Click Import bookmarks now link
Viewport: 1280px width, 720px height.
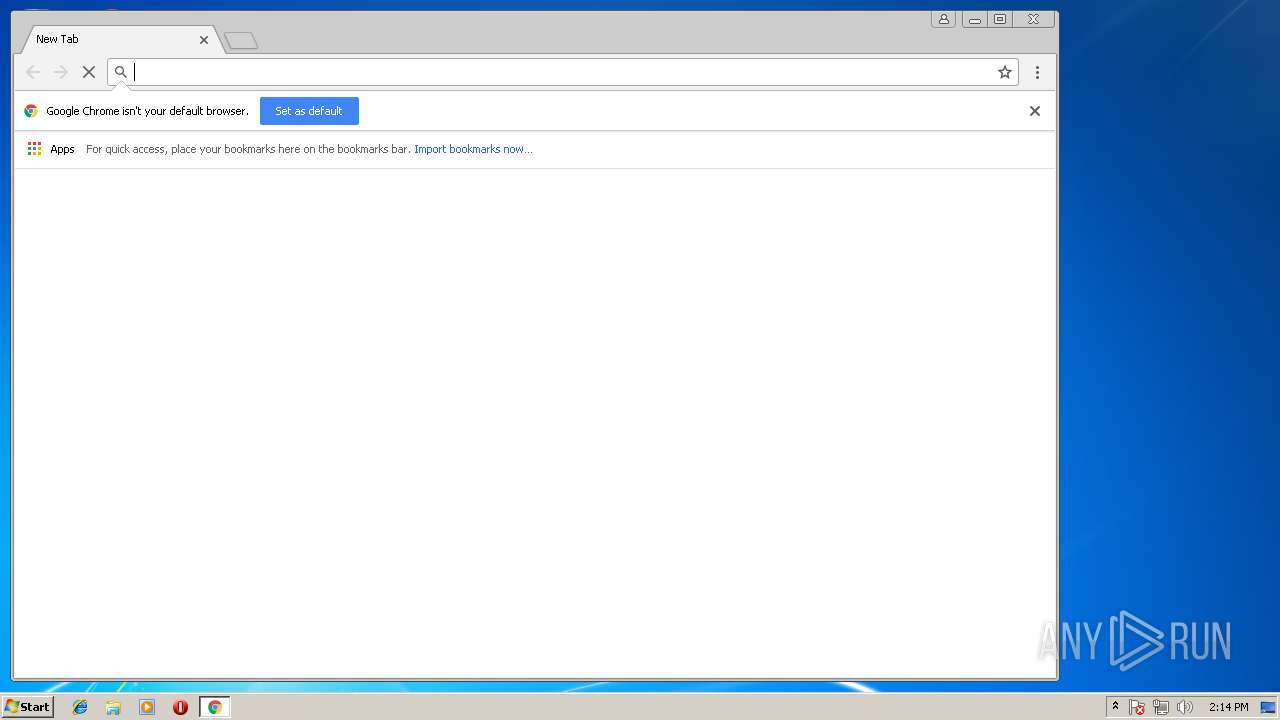[473, 149]
